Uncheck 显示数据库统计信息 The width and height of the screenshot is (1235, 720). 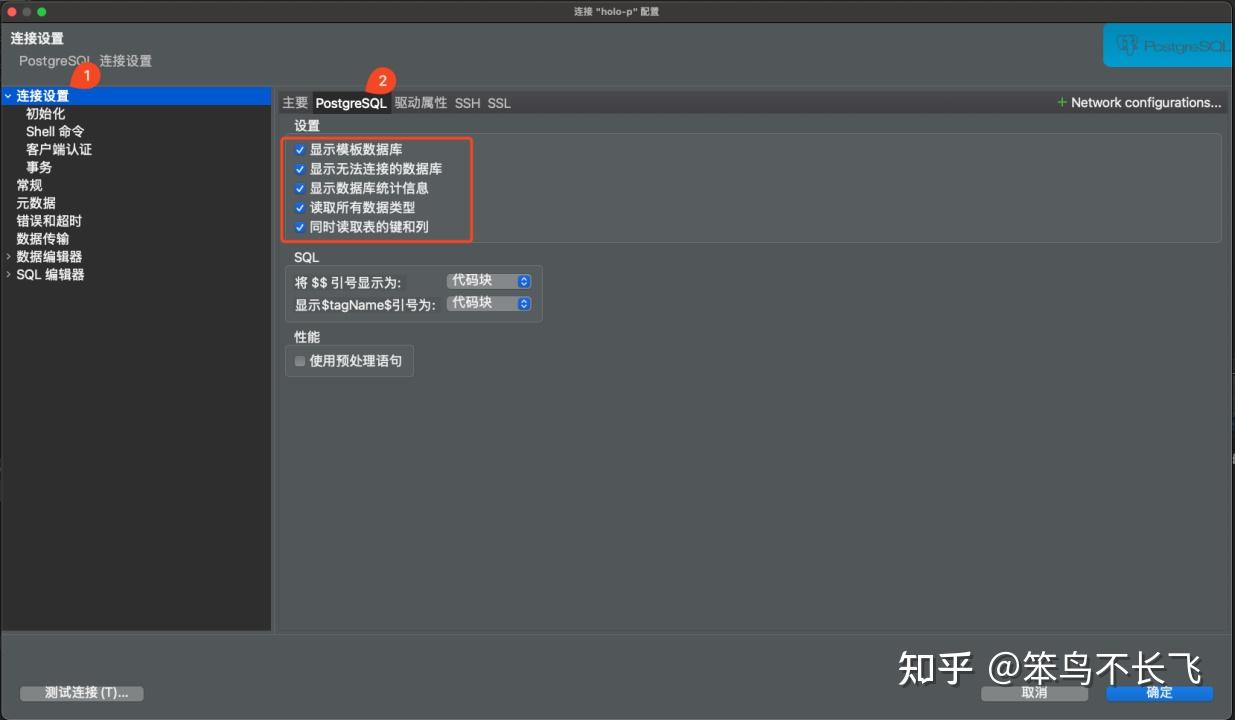(300, 188)
